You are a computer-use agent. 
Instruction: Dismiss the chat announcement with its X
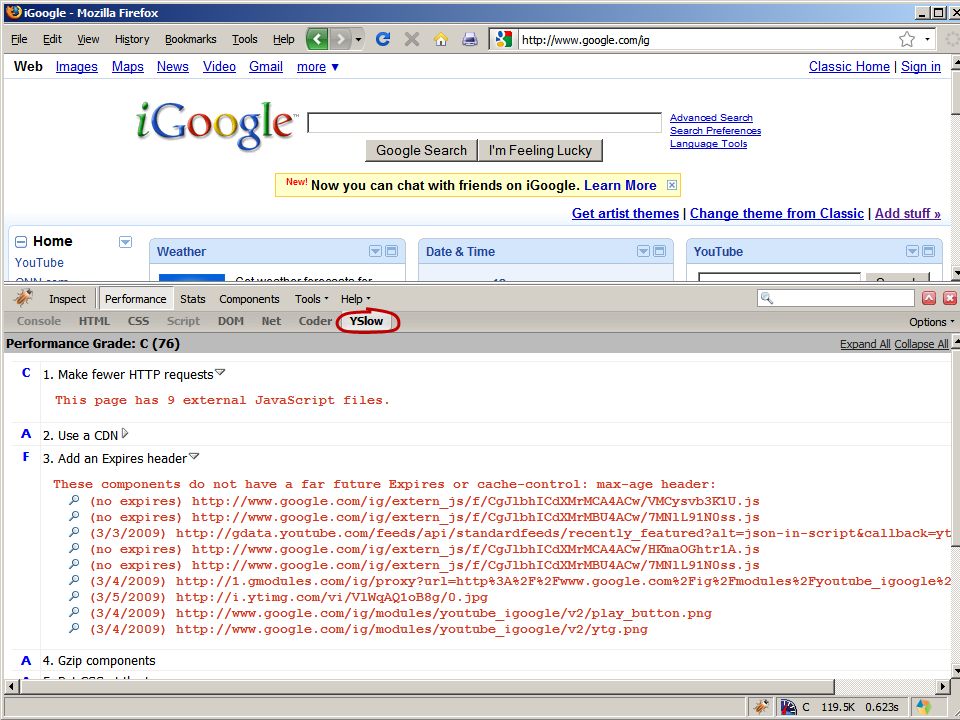point(672,185)
